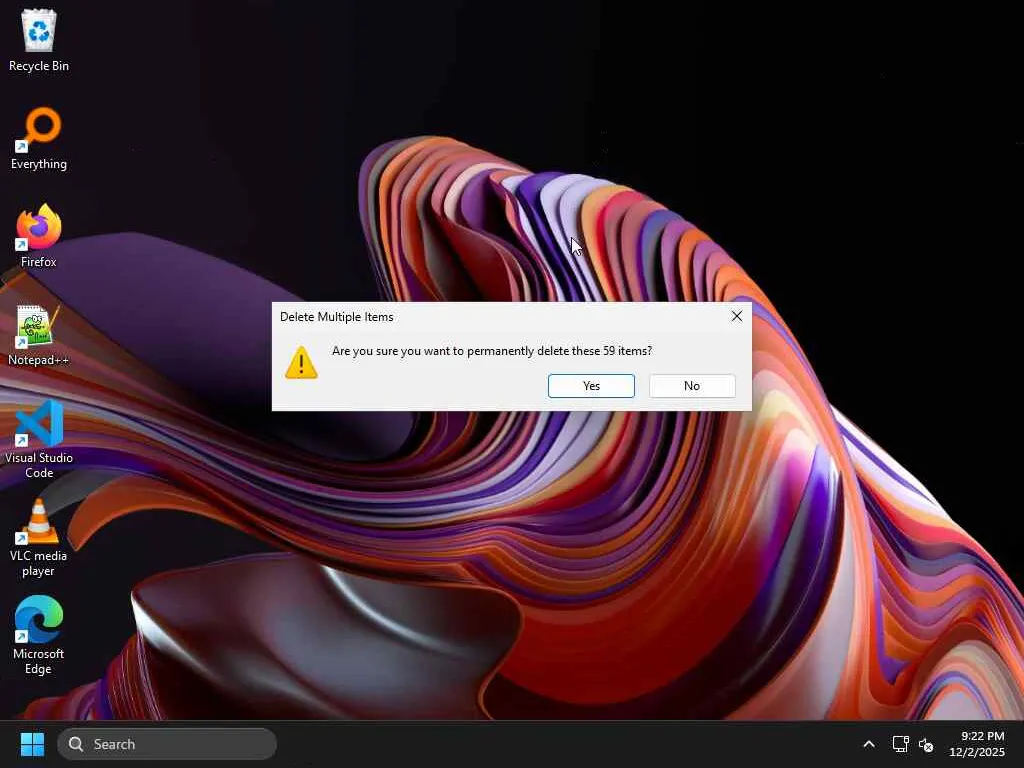Screen dimensions: 1024x768
Task: Open the network status tray icon
Action: point(901,744)
